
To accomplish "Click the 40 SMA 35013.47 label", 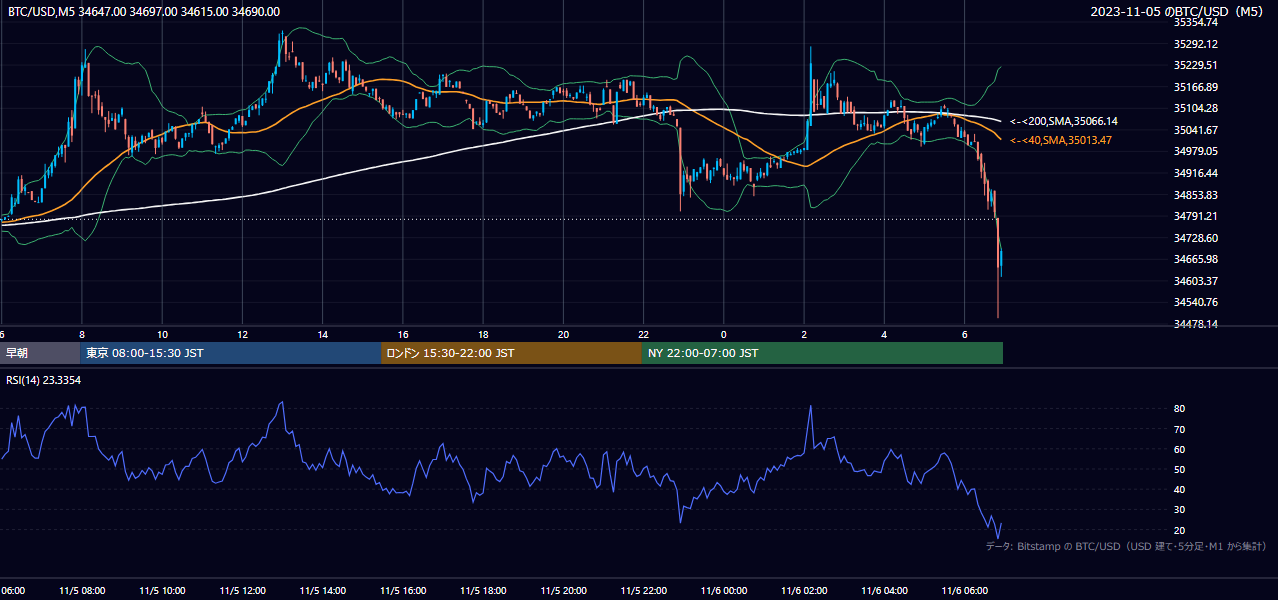I will (x=1061, y=140).
